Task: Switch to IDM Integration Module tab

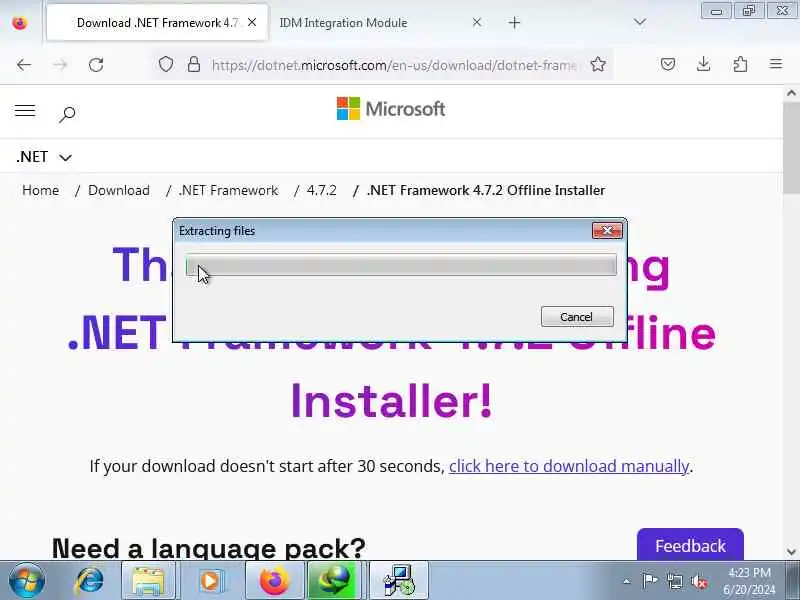Action: pyautogui.click(x=343, y=23)
